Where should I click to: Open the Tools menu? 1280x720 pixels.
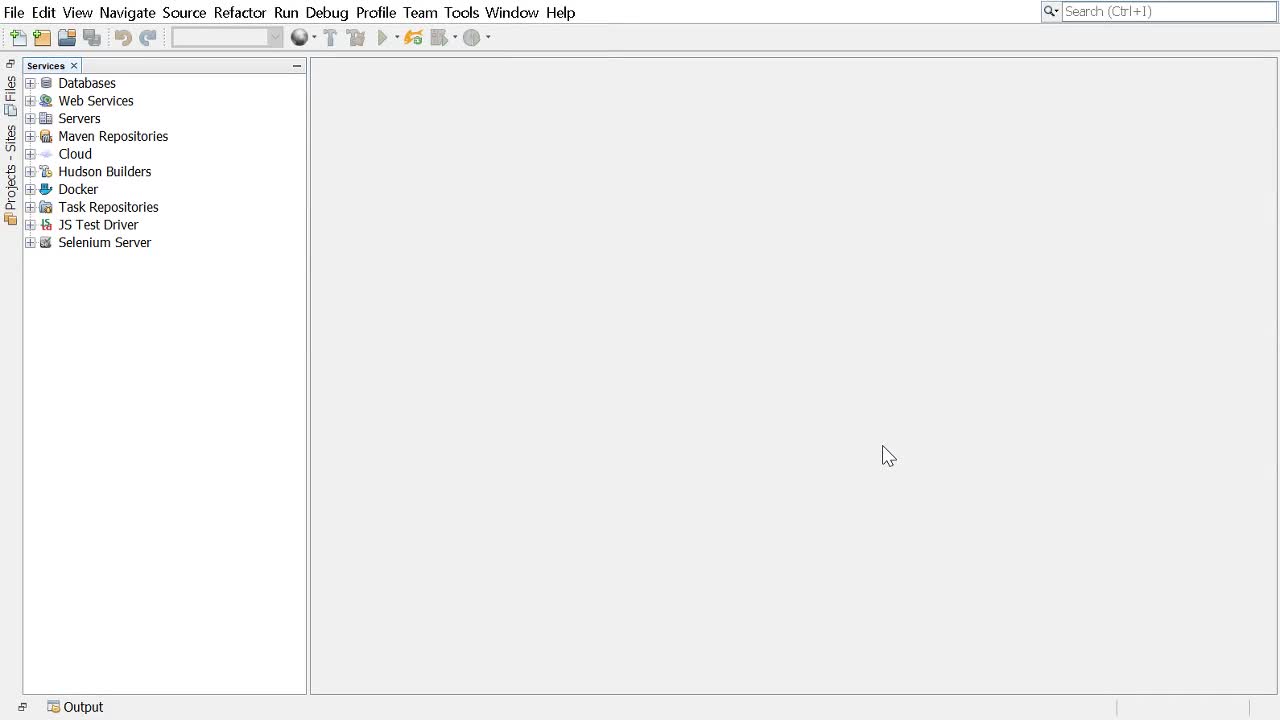click(x=461, y=13)
